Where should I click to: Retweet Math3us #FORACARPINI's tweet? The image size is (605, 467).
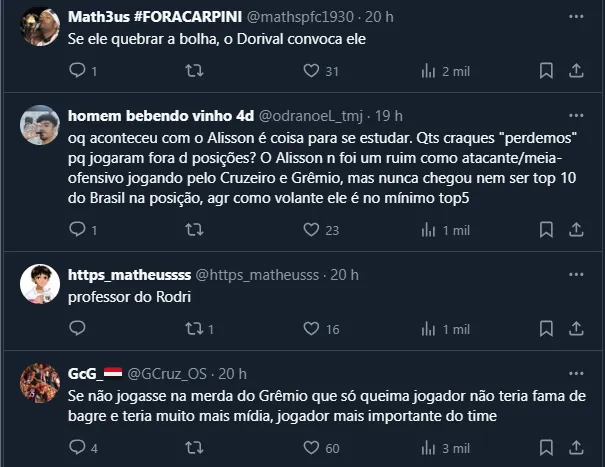195,71
